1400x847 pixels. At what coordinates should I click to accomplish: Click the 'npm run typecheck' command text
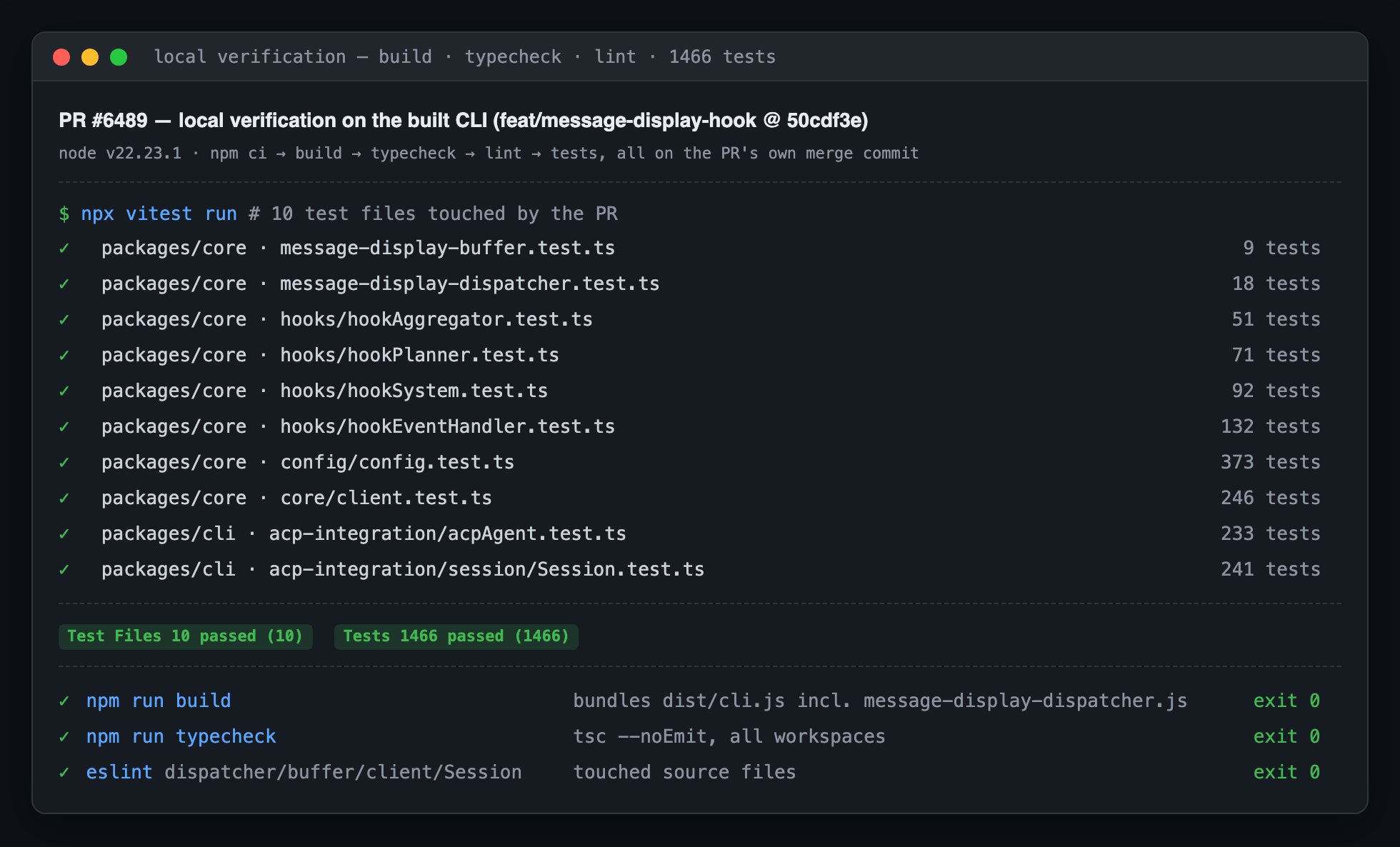tap(181, 736)
